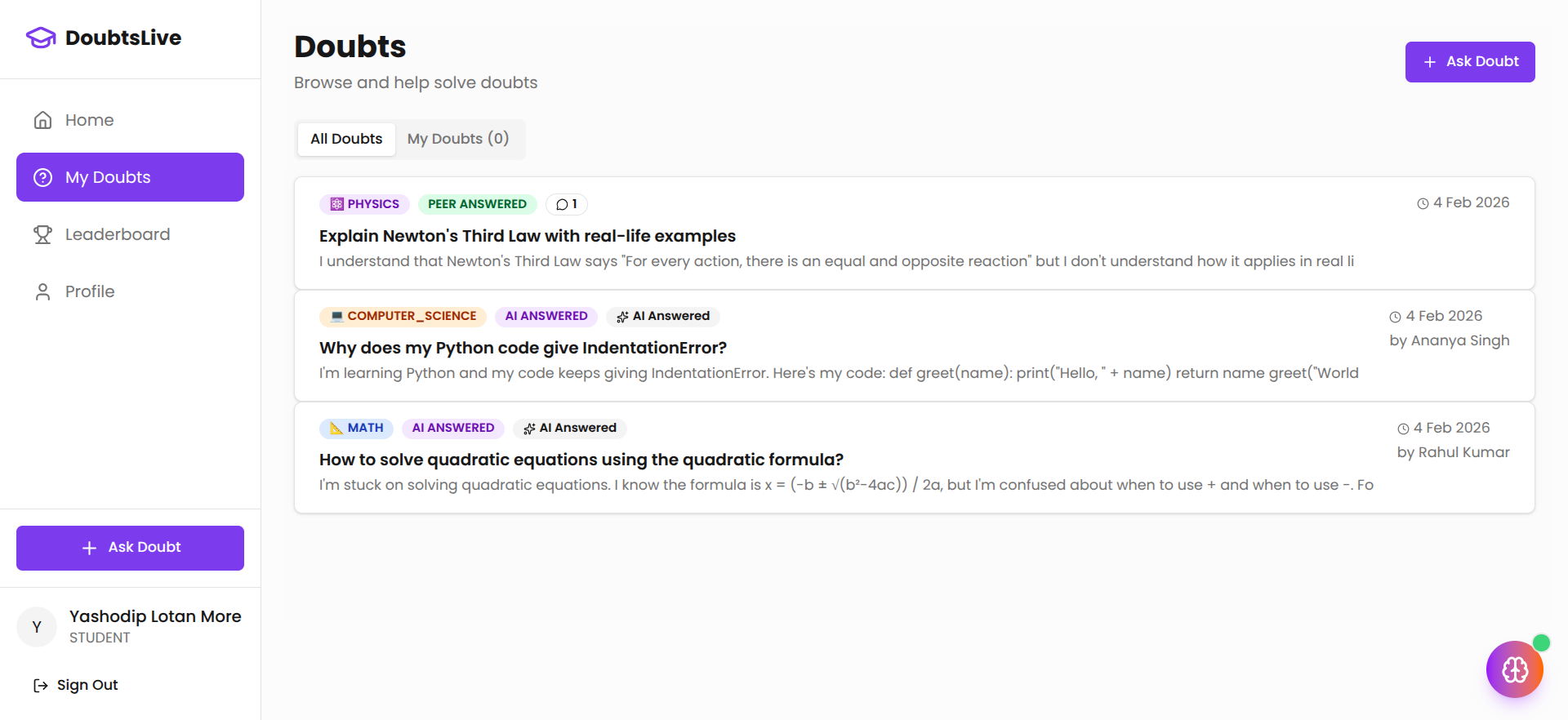Viewport: 1568px width, 720px height.
Task: Click the Home house icon
Action: point(42,121)
